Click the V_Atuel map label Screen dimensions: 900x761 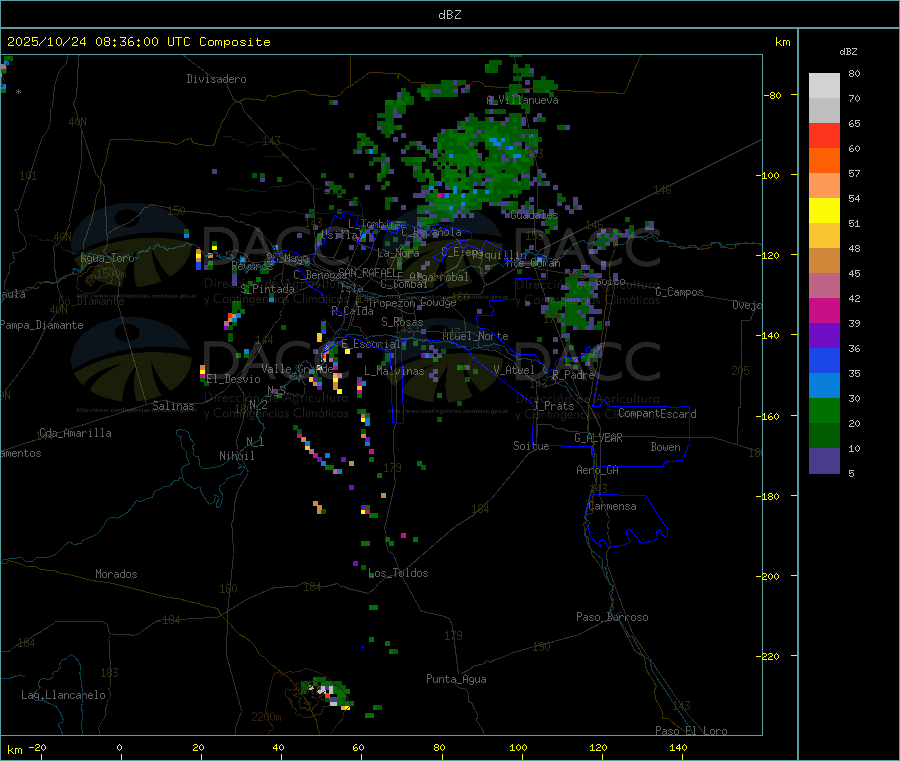point(514,370)
